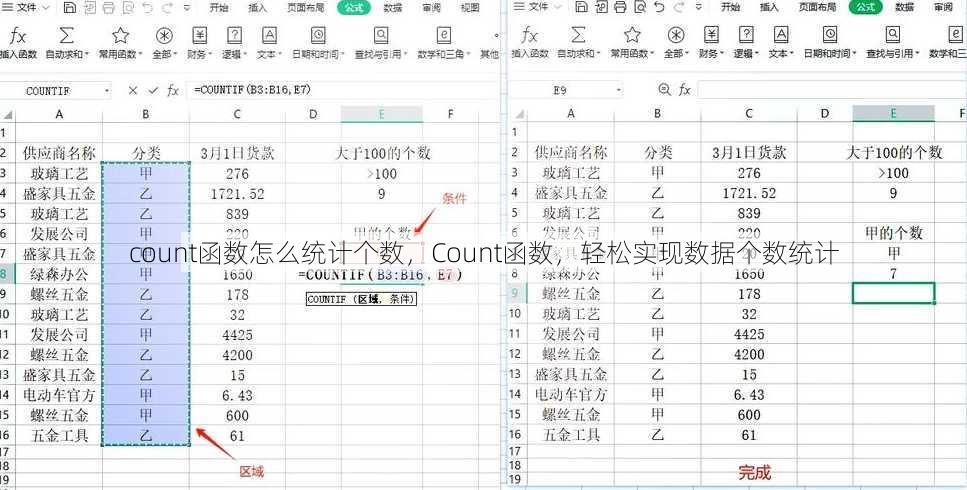Click select-all corner triangle in left sheet

[8, 115]
